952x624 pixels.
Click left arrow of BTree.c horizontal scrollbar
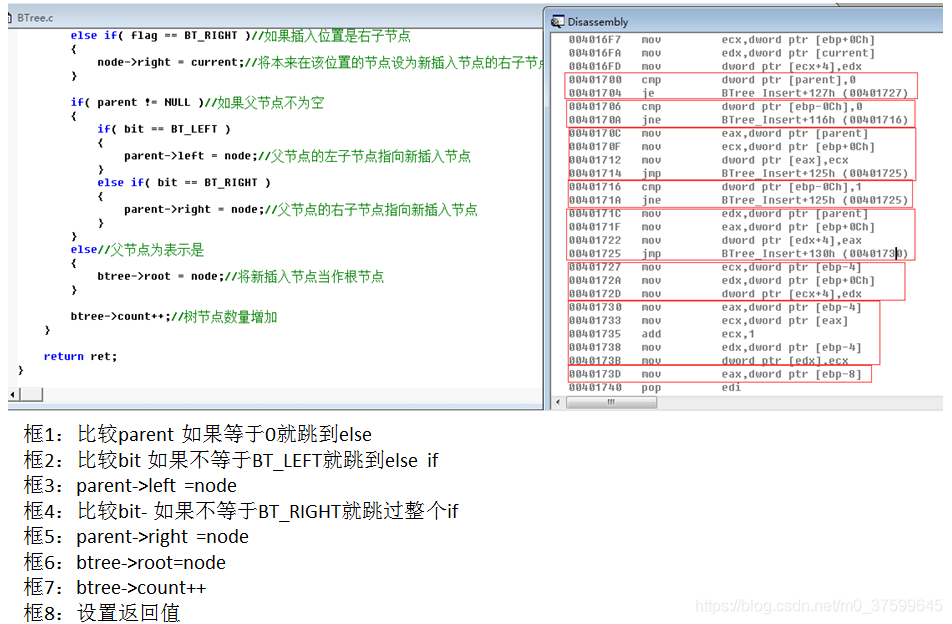coord(14,395)
